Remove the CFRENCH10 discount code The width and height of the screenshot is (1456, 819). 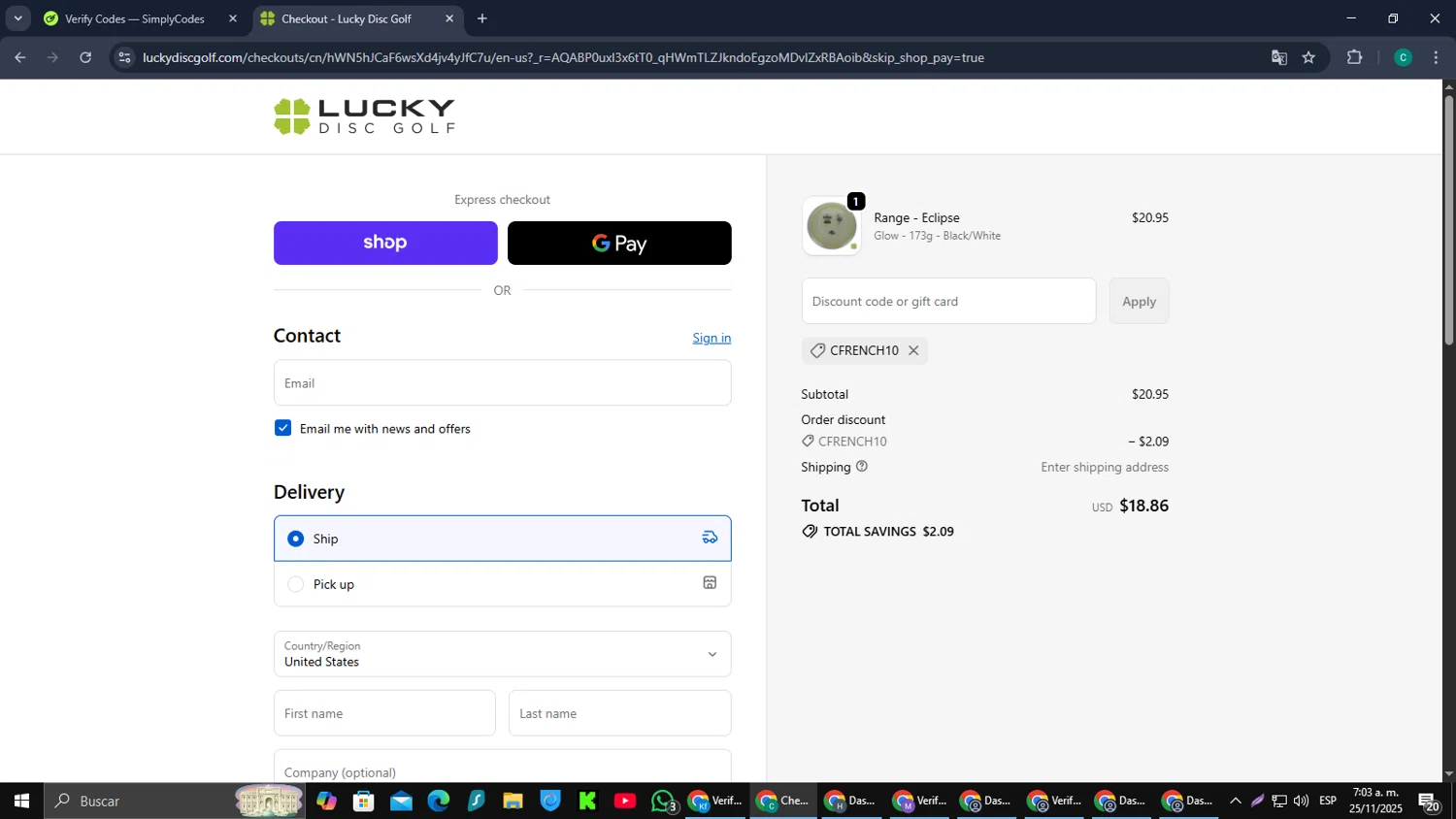point(913,350)
